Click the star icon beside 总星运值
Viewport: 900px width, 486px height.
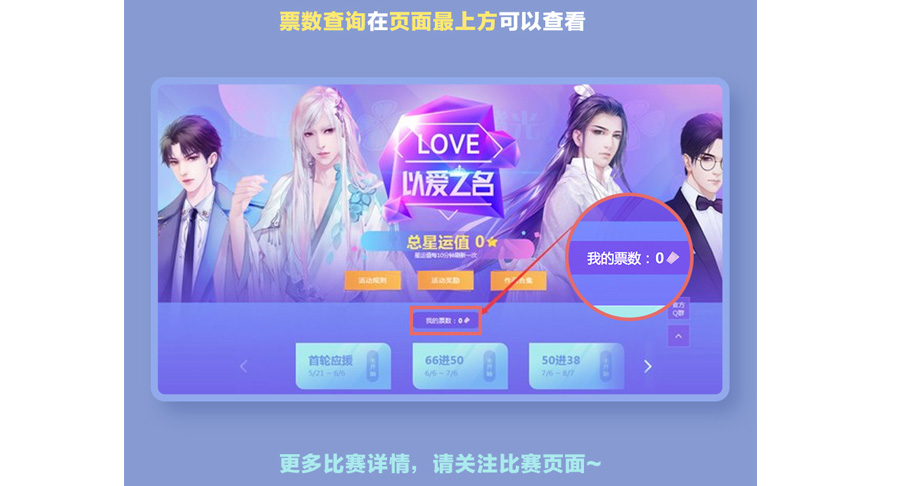tap(492, 242)
